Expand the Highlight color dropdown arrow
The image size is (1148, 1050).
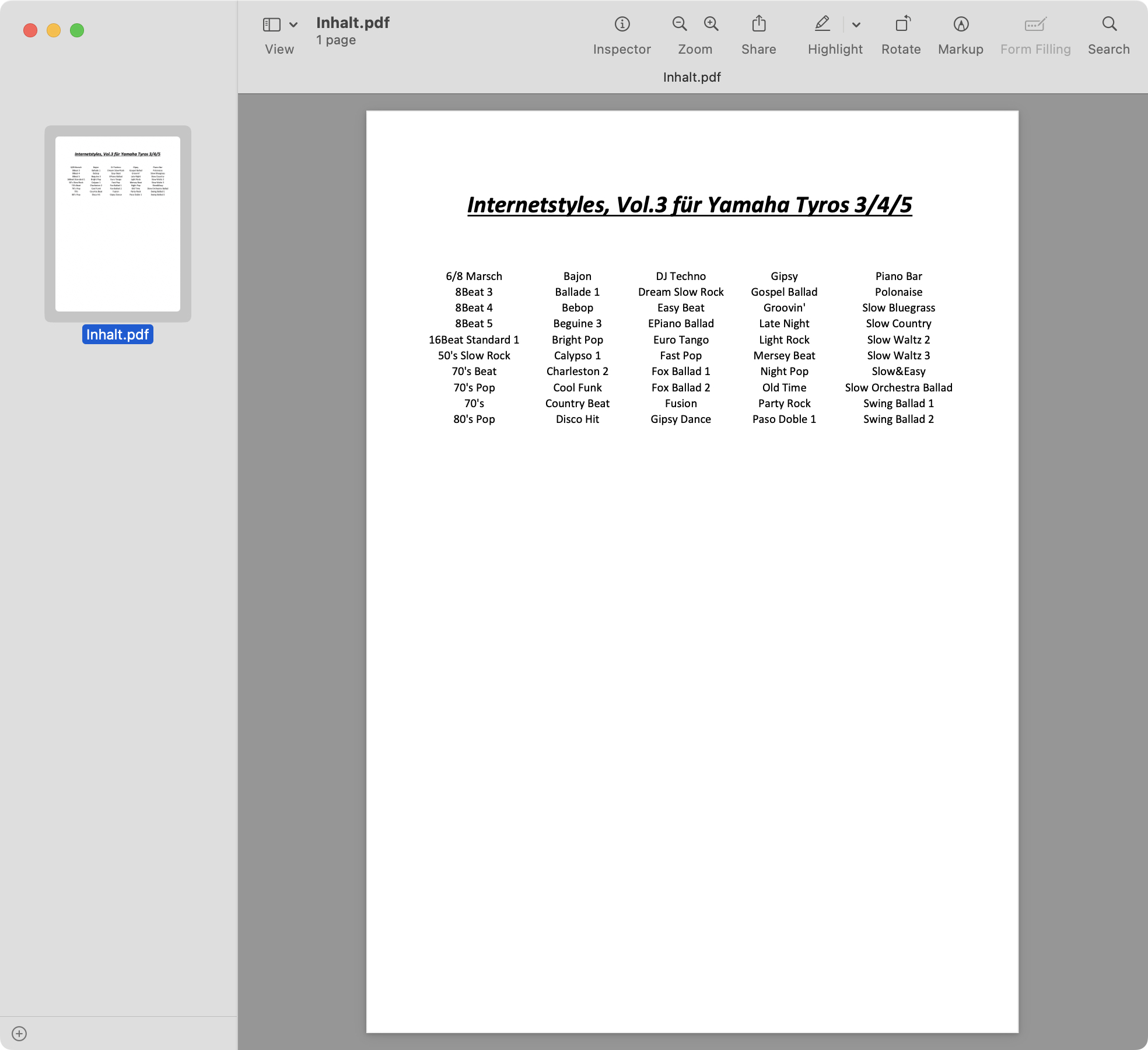click(x=856, y=24)
